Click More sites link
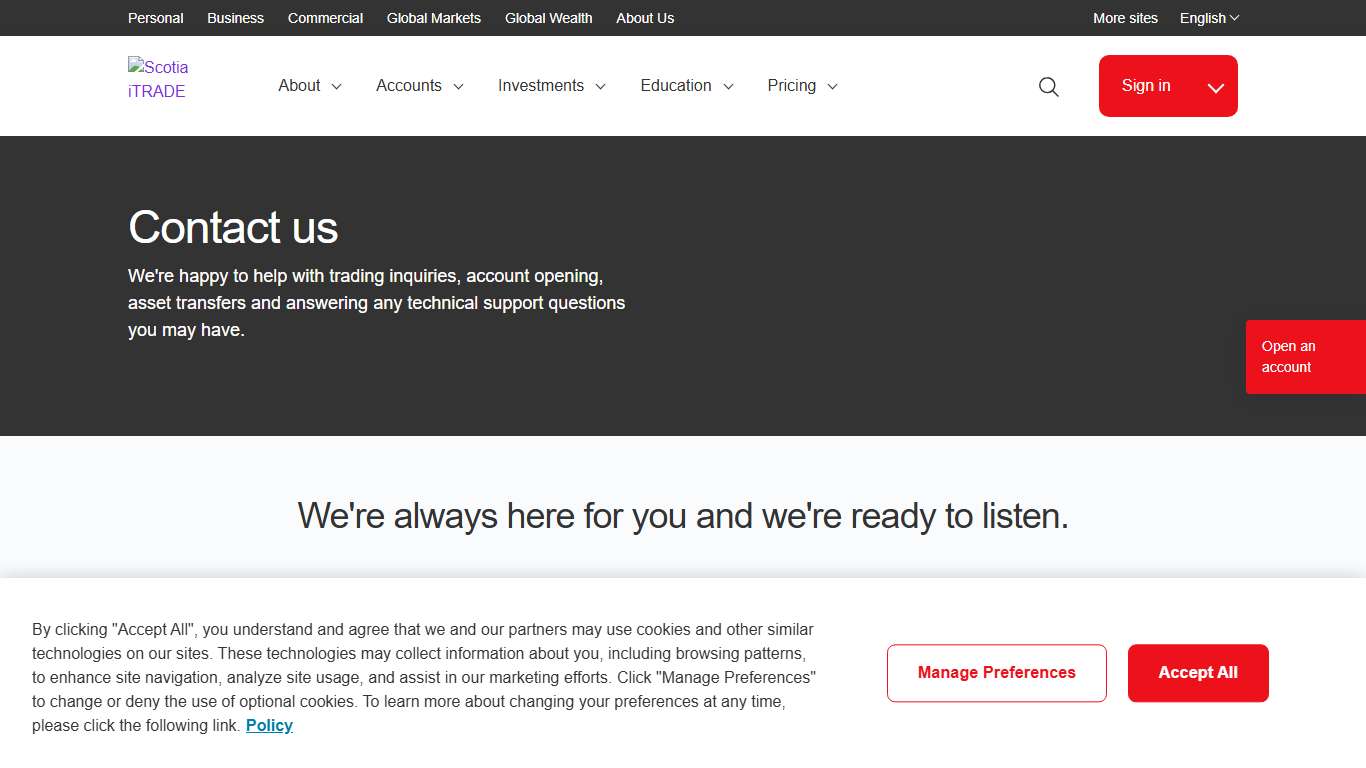 click(x=1125, y=18)
